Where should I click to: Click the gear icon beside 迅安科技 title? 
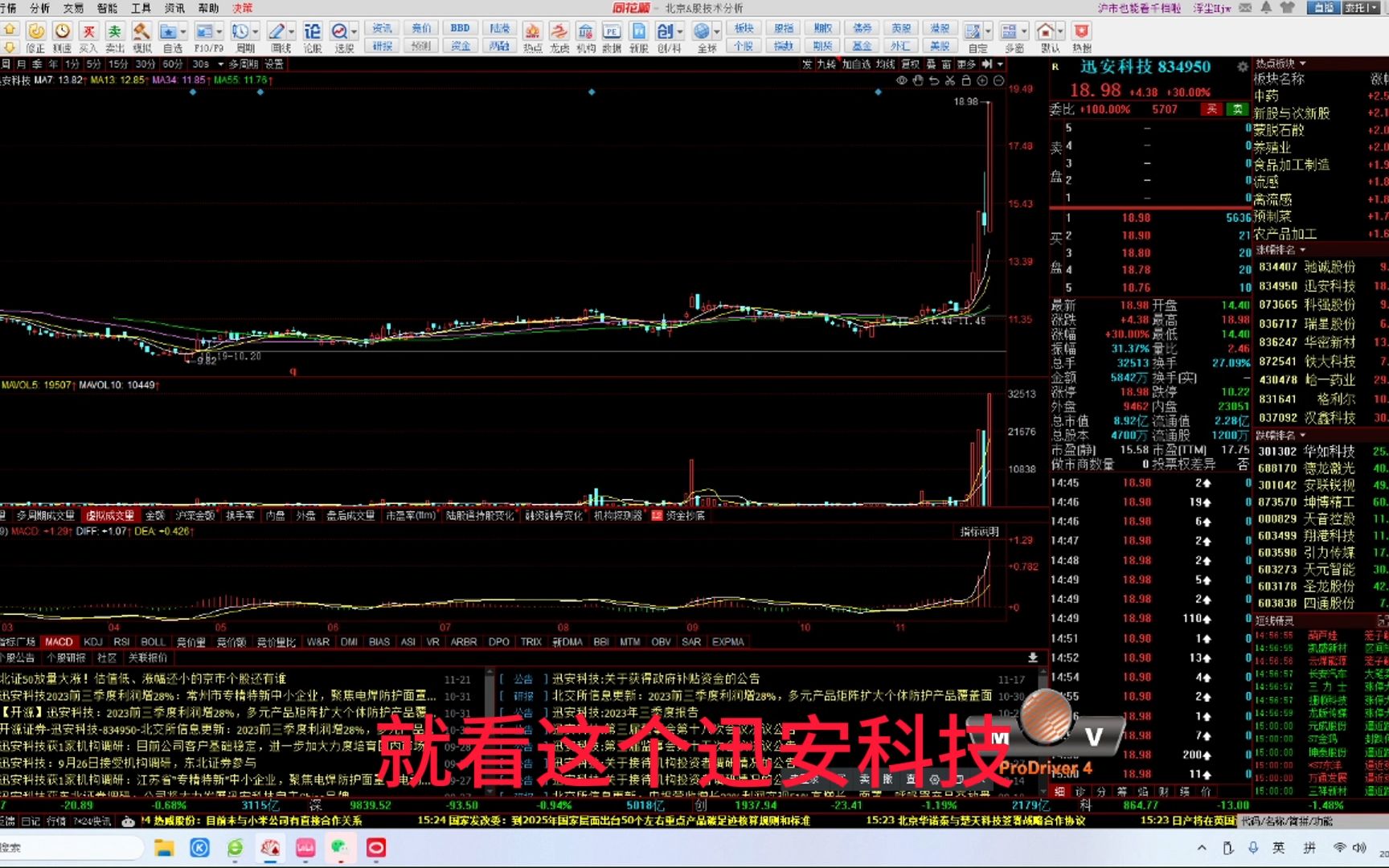1242,67
